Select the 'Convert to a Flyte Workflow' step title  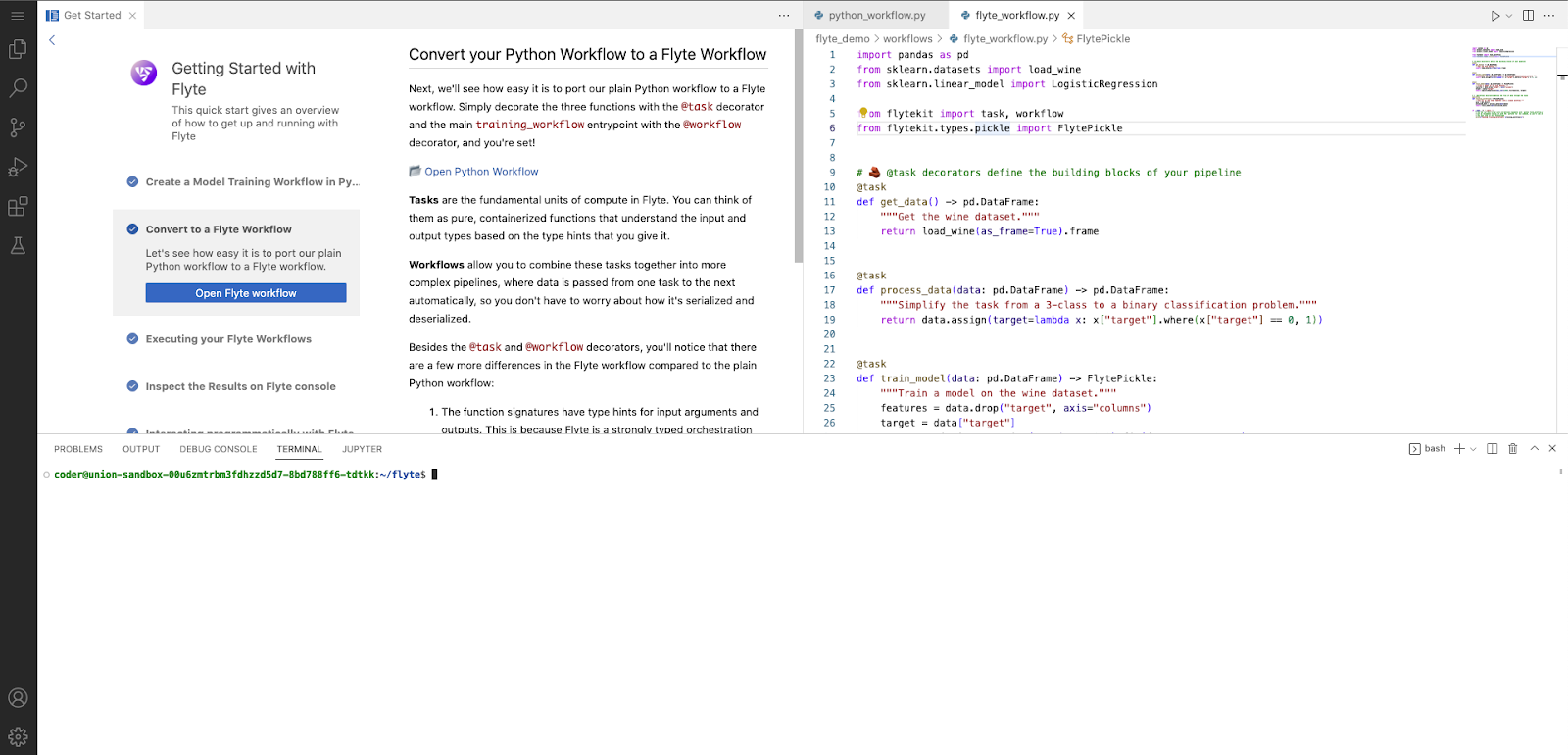[219, 229]
